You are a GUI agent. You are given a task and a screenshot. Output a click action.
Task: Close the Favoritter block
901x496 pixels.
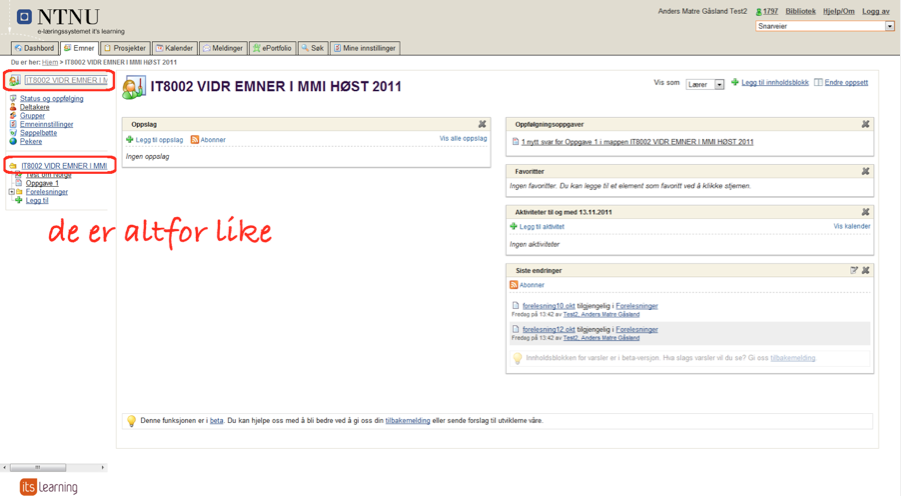click(865, 171)
